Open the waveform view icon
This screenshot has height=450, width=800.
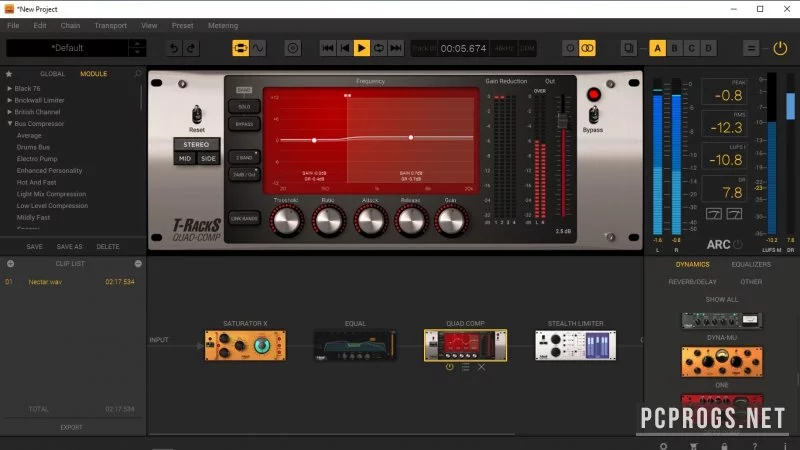click(258, 48)
